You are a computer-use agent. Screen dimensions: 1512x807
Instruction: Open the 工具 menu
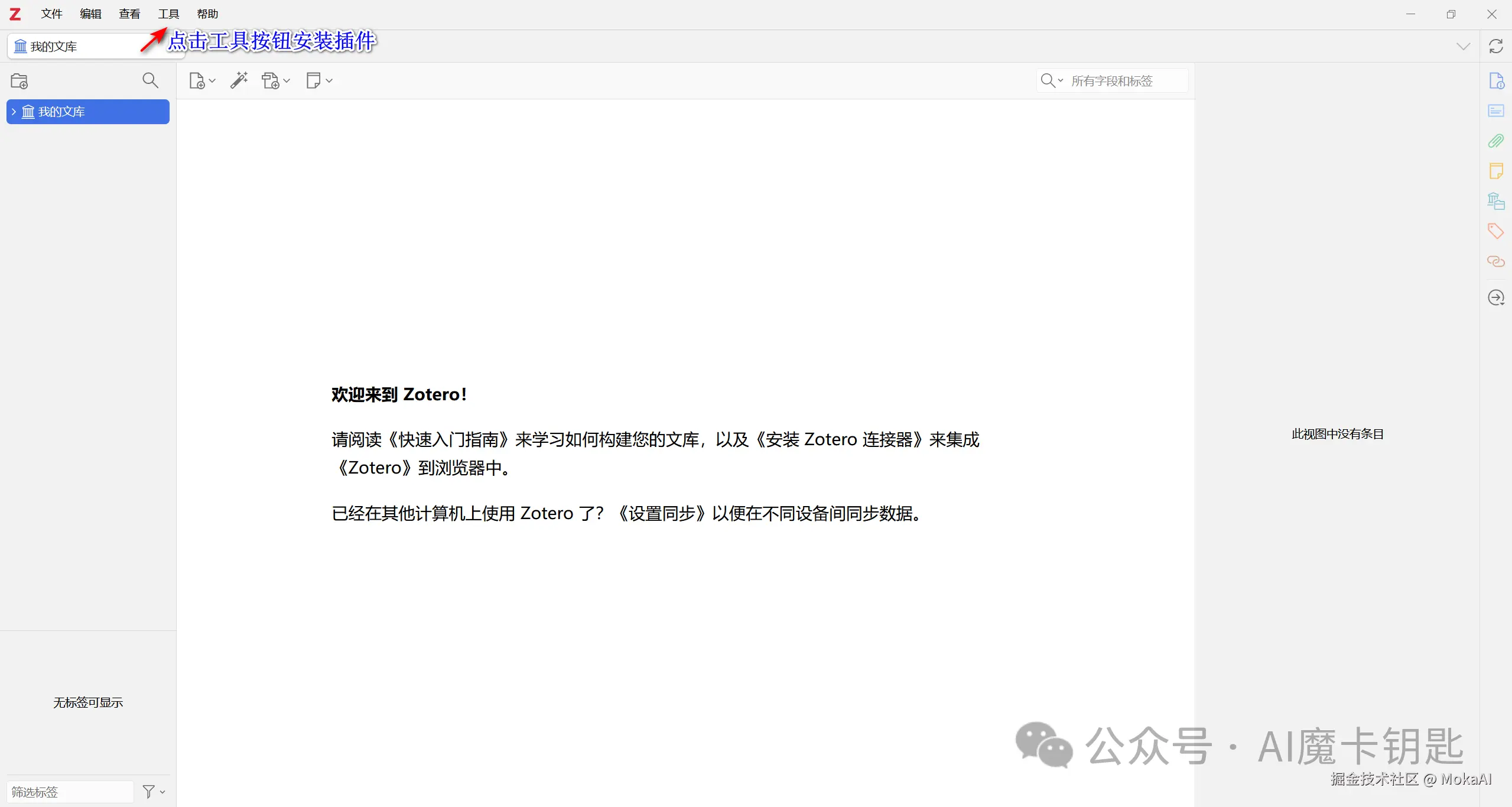[168, 14]
